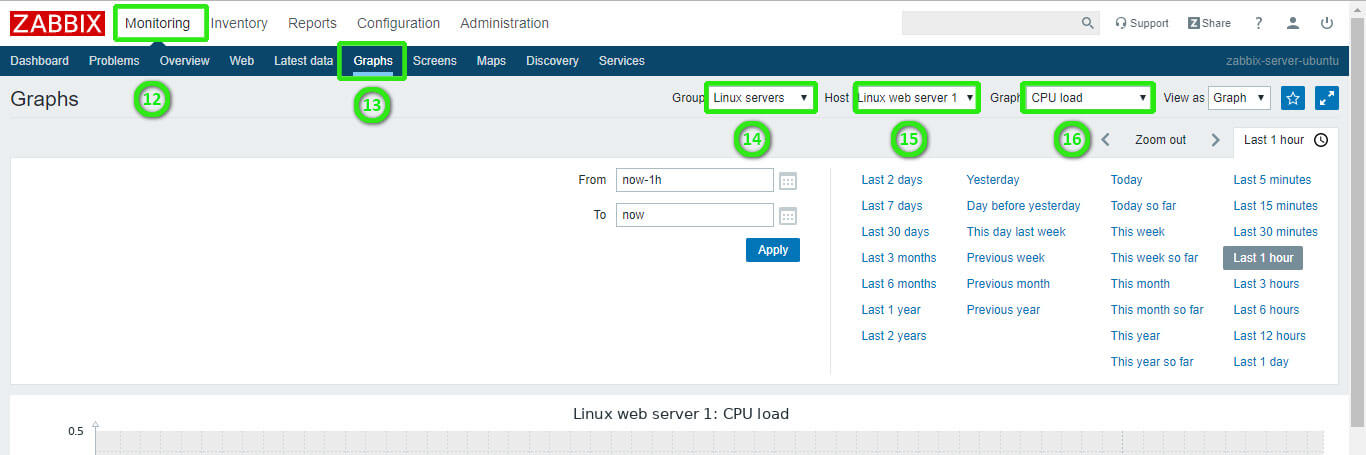Open the View as dropdown

click(x=1240, y=98)
